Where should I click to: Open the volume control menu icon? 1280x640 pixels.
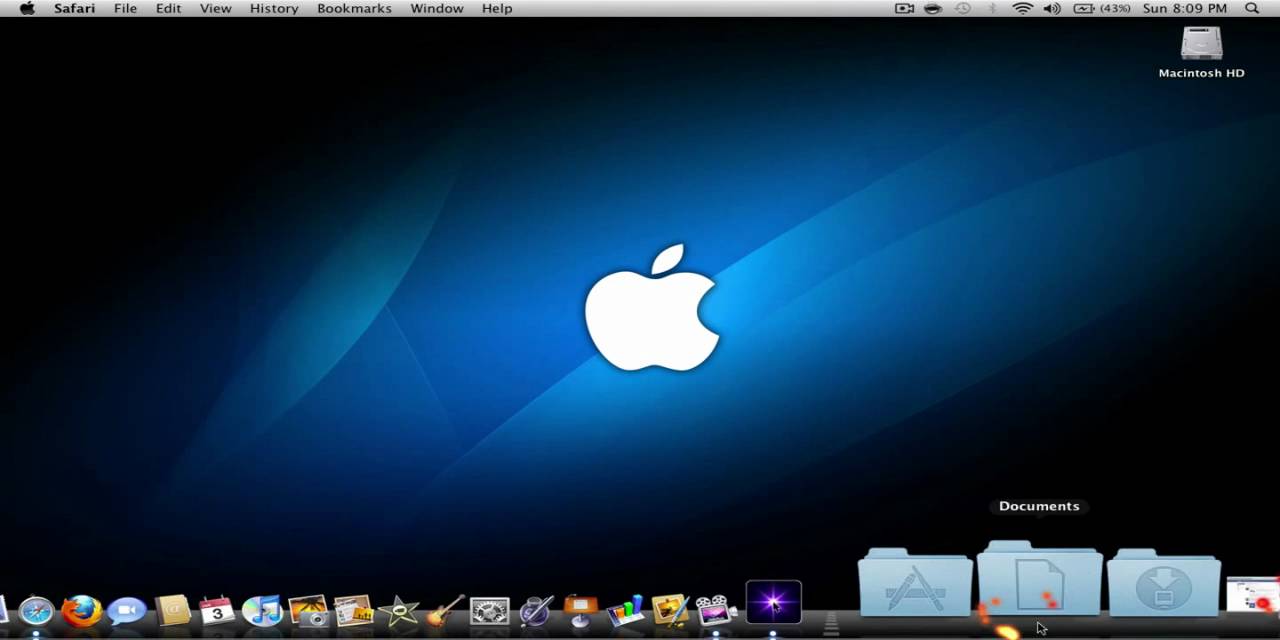[1052, 8]
